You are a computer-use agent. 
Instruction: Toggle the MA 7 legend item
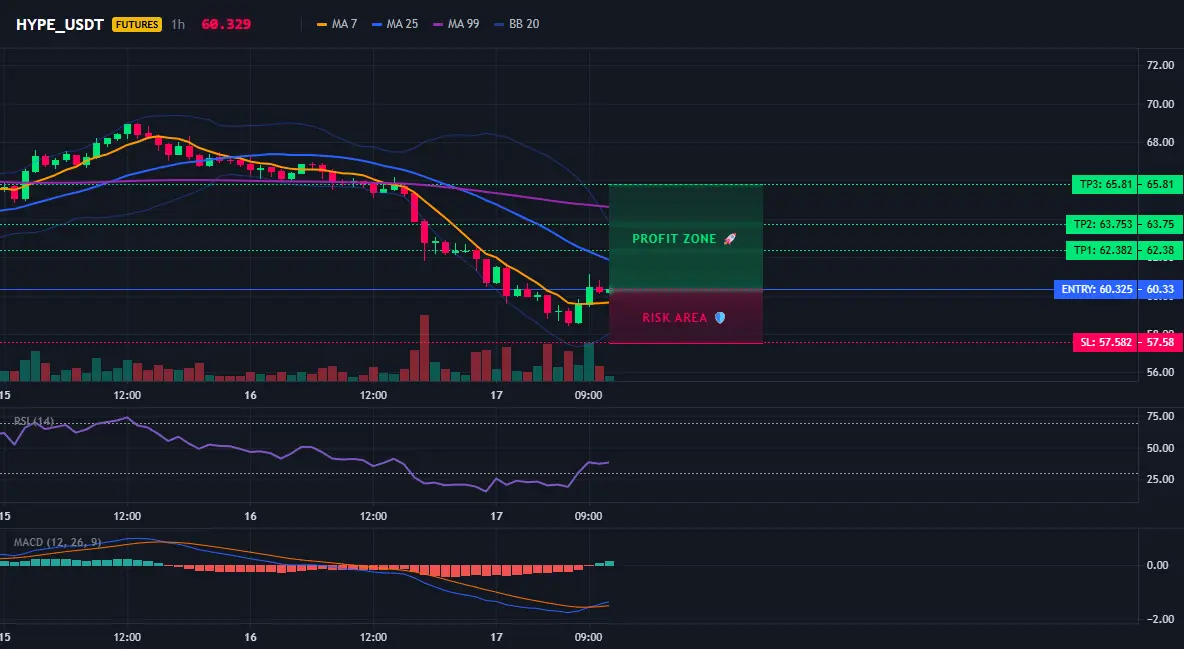tap(337, 24)
